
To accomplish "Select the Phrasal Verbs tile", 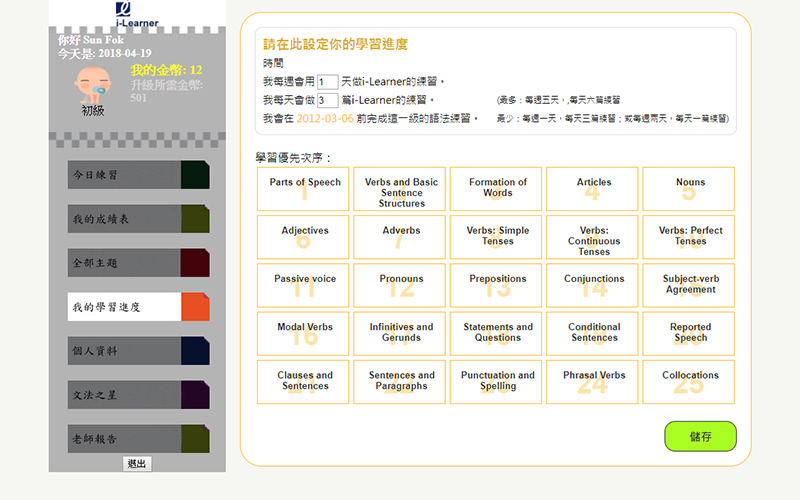I will click(592, 382).
